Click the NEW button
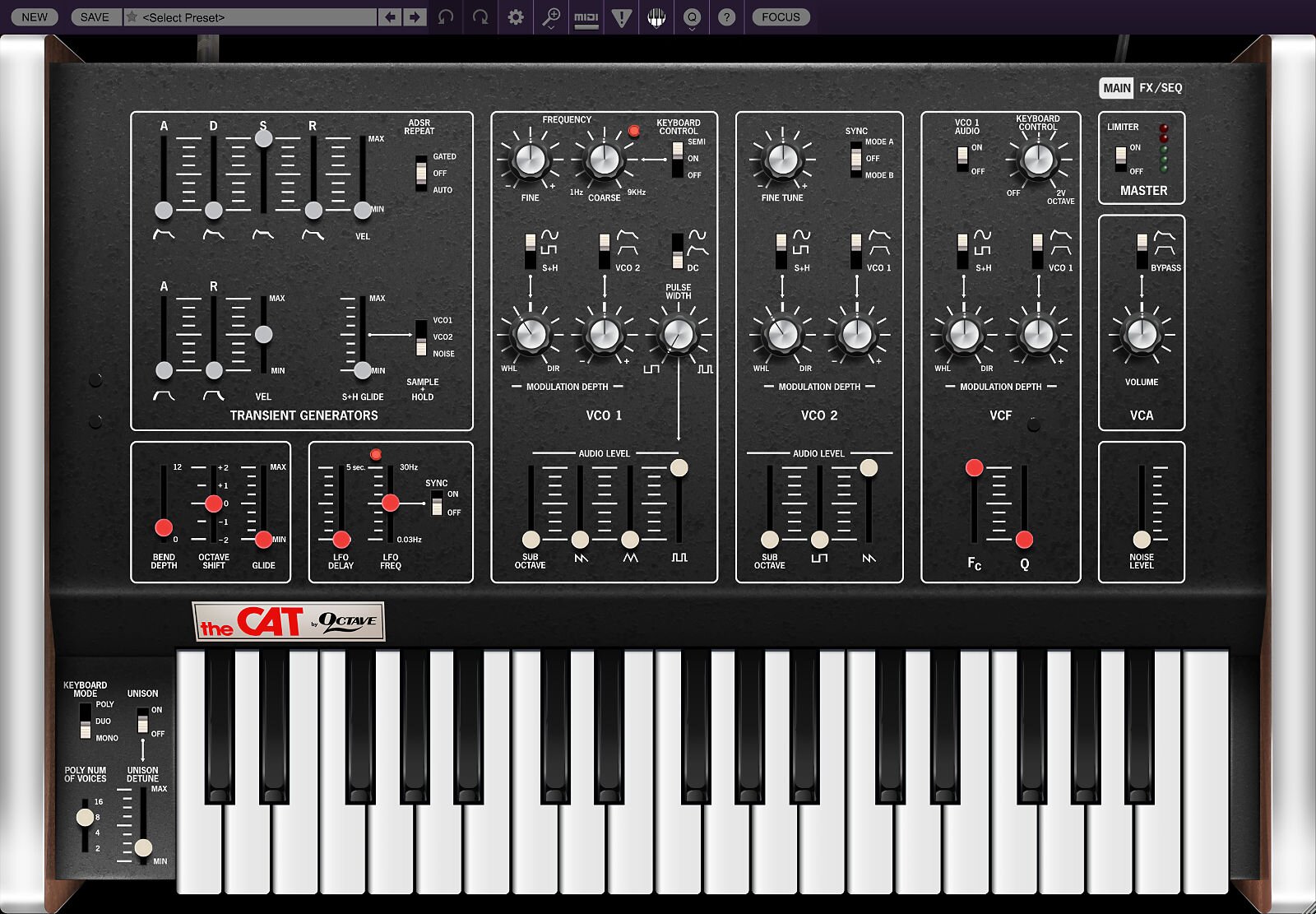 point(35,17)
